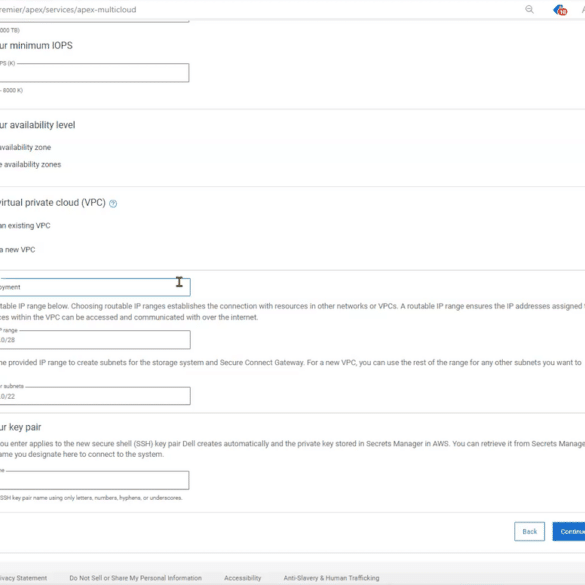Click the 'key pair' section heading
Screen dimensions: 585x585
tap(21, 427)
